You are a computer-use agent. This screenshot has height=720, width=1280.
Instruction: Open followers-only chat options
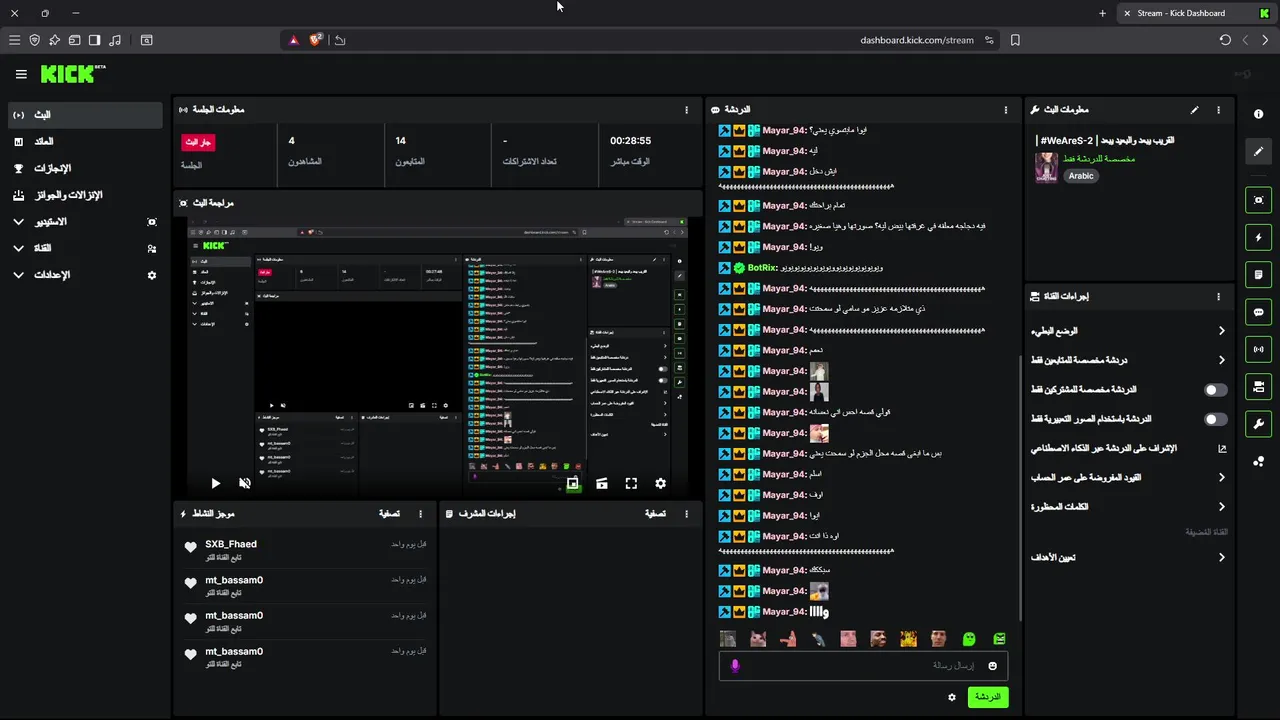click(x=1129, y=360)
